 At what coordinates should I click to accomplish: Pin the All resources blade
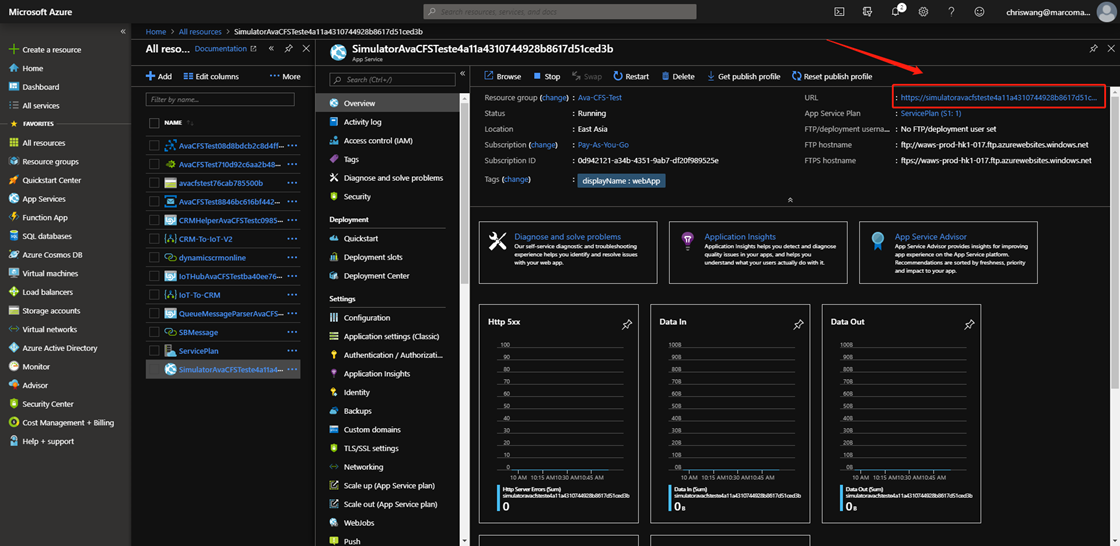pyautogui.click(x=289, y=49)
